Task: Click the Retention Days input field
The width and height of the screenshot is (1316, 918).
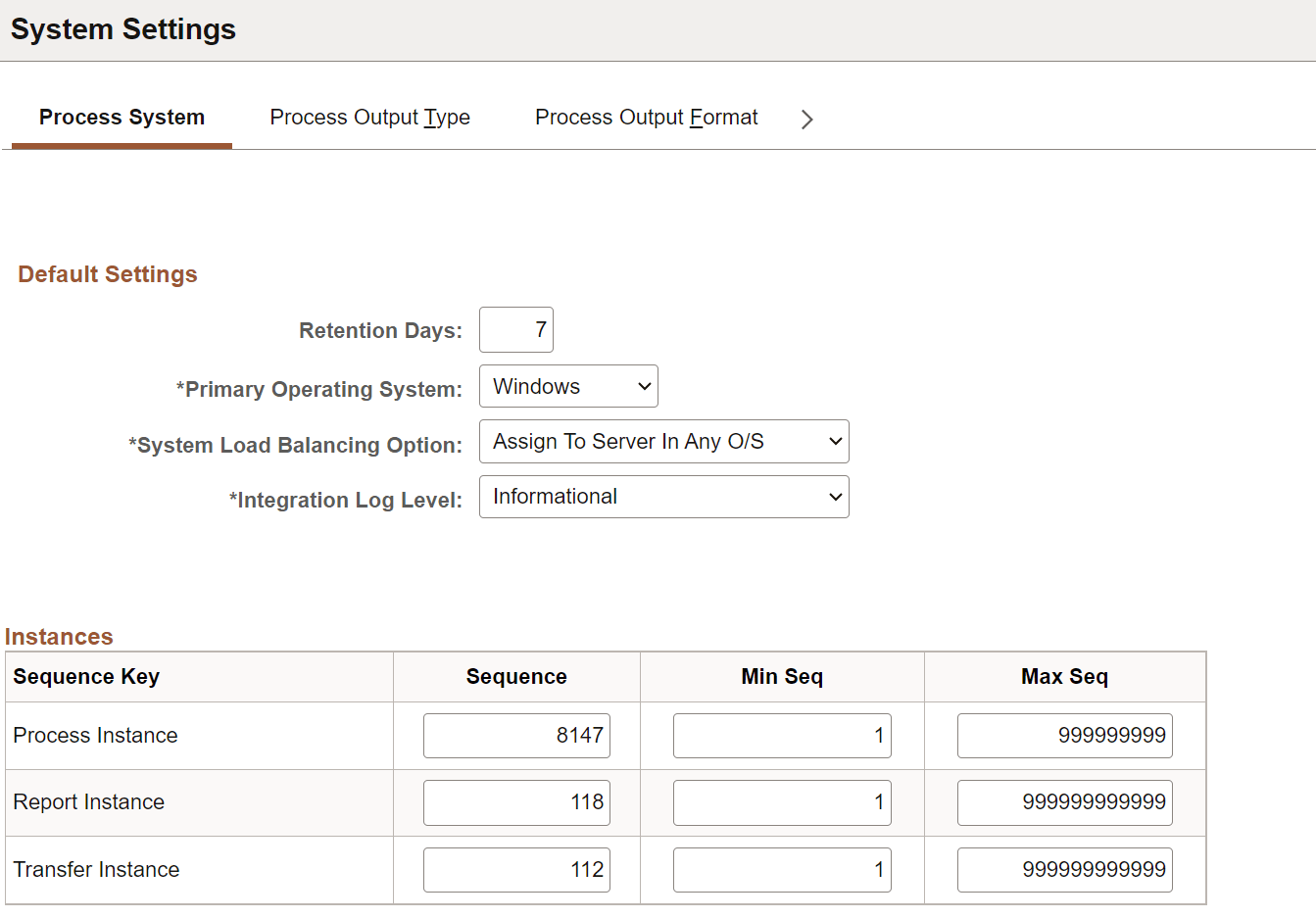Action: pyautogui.click(x=516, y=330)
